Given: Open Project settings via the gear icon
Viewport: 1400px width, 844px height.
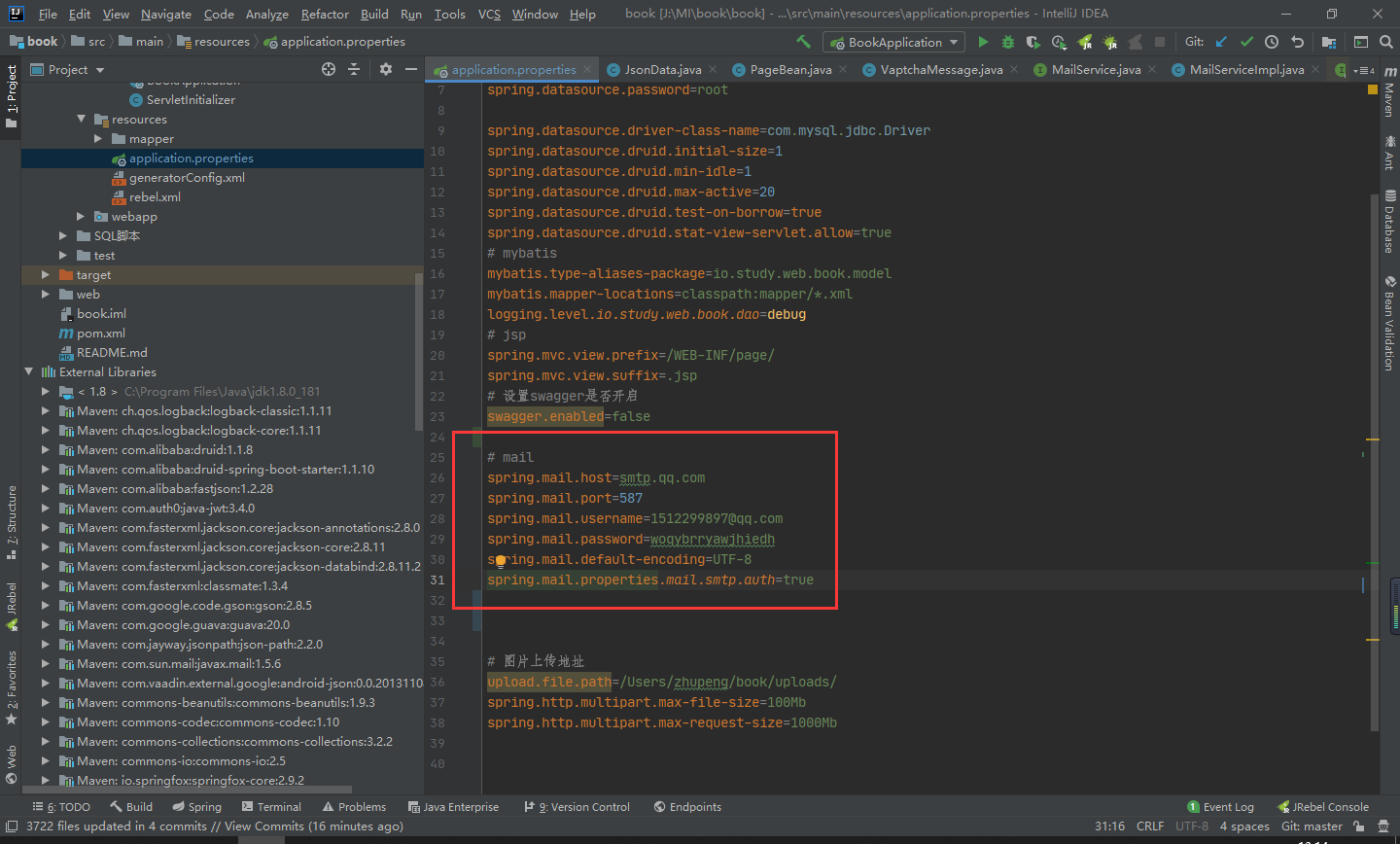Looking at the screenshot, I should click(x=385, y=69).
